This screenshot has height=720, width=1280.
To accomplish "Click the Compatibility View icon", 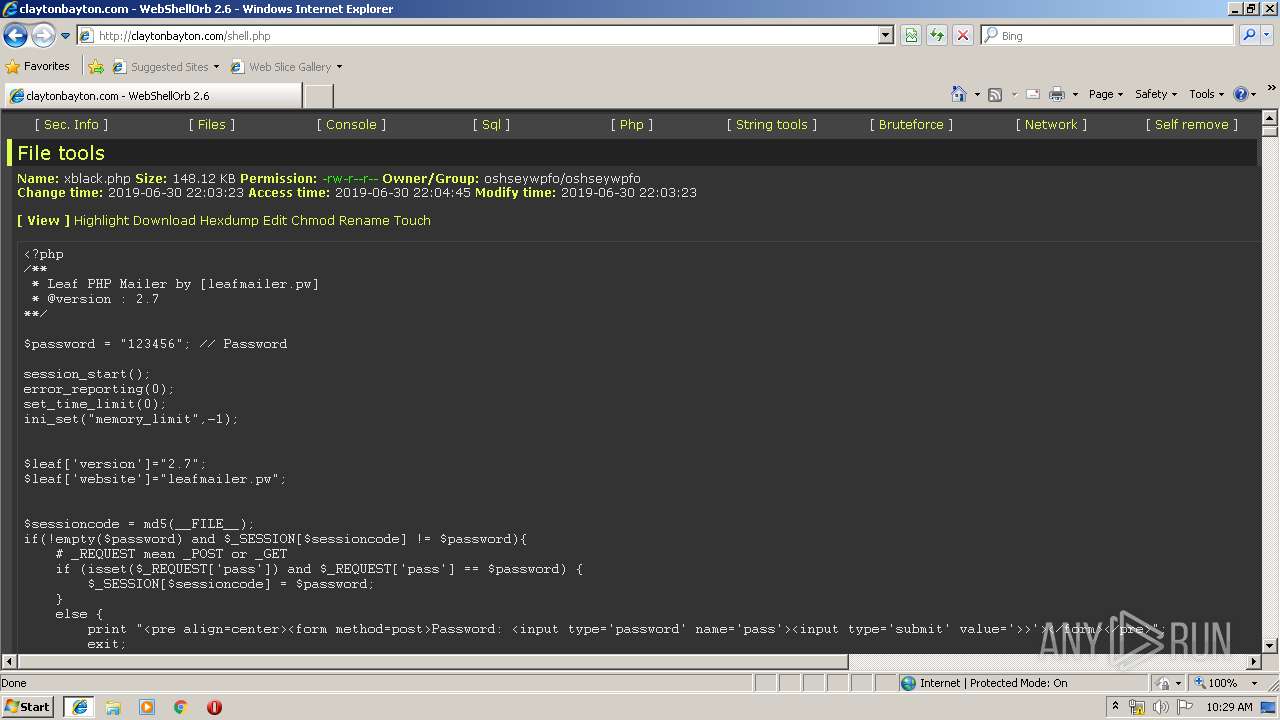I will click(911, 36).
